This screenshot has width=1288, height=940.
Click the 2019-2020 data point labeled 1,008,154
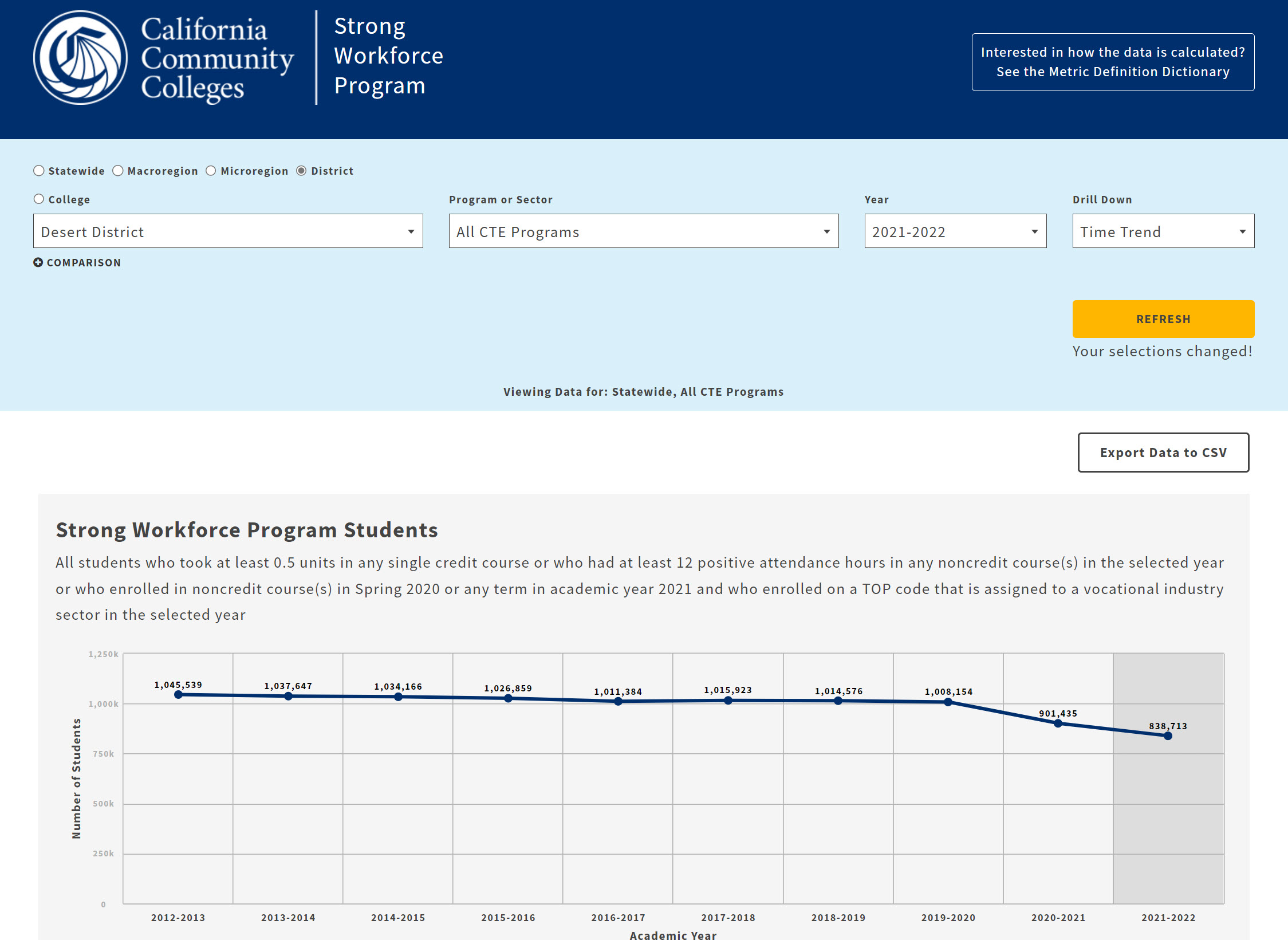pos(948,702)
